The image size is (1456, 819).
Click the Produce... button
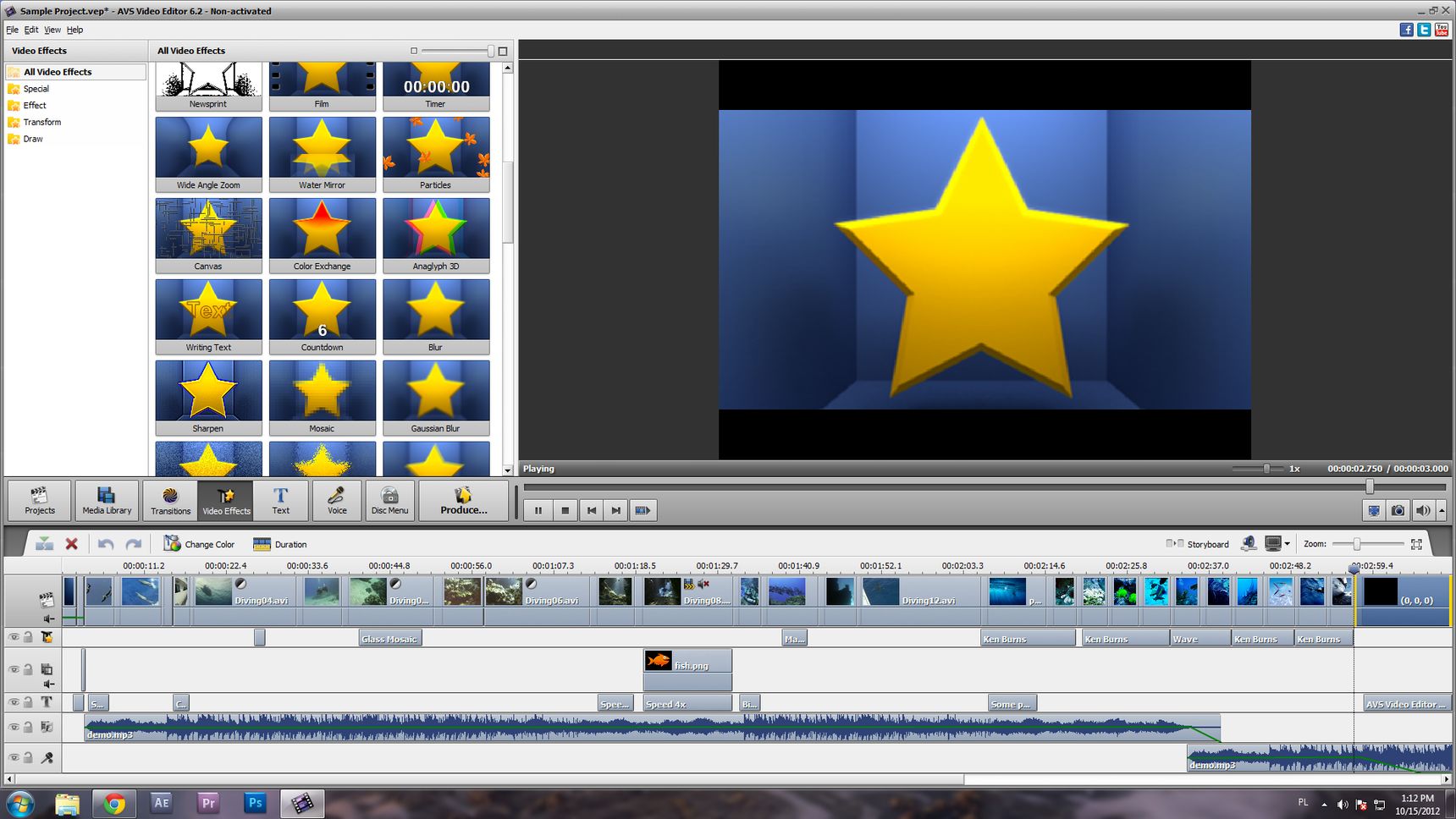point(463,499)
